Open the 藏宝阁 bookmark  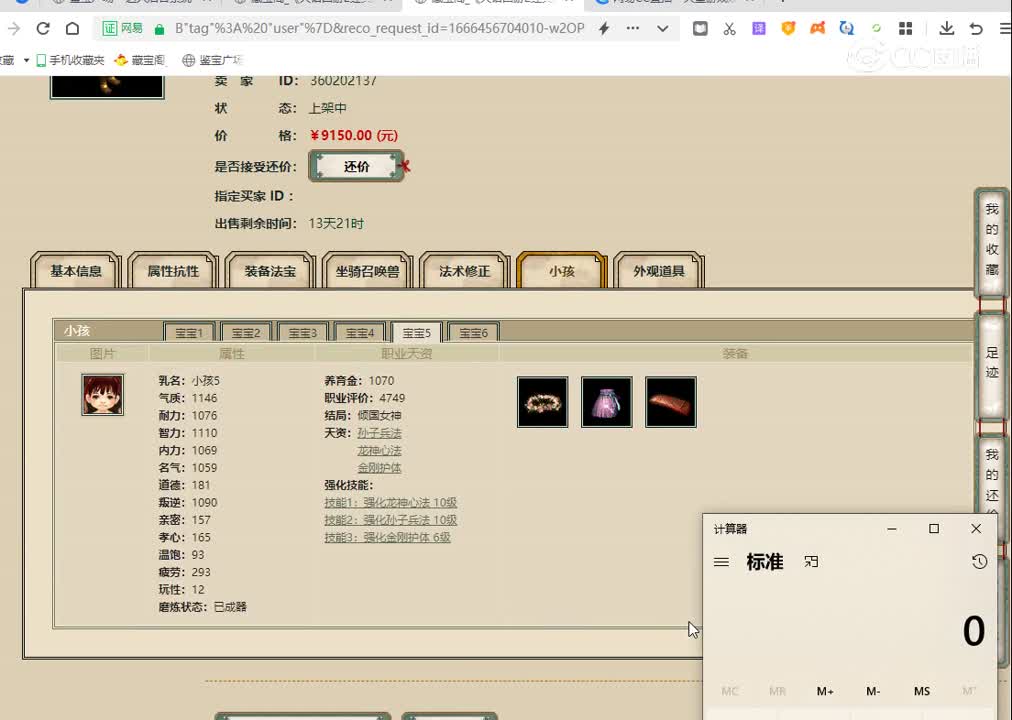coord(139,60)
